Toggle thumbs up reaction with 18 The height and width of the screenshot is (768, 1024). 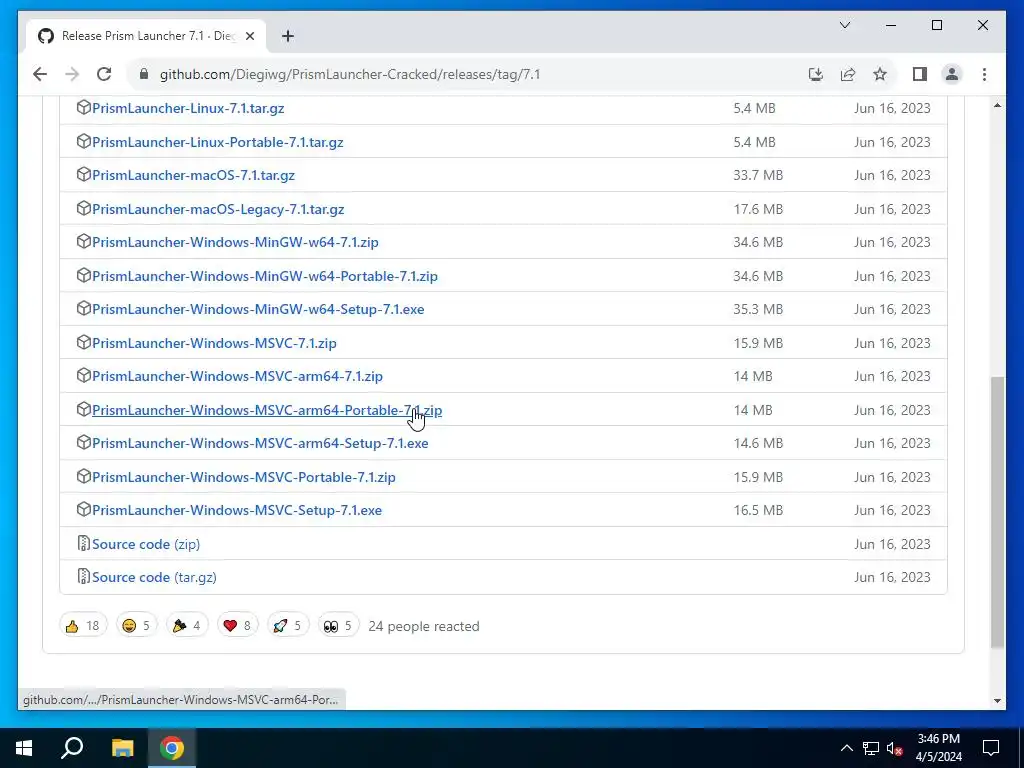pos(83,626)
